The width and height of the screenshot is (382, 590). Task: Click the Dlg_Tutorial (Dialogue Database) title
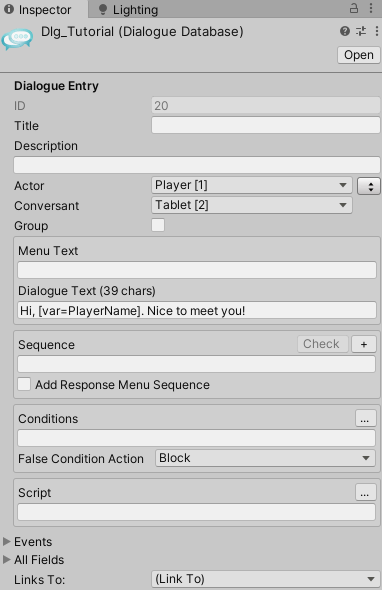click(142, 32)
